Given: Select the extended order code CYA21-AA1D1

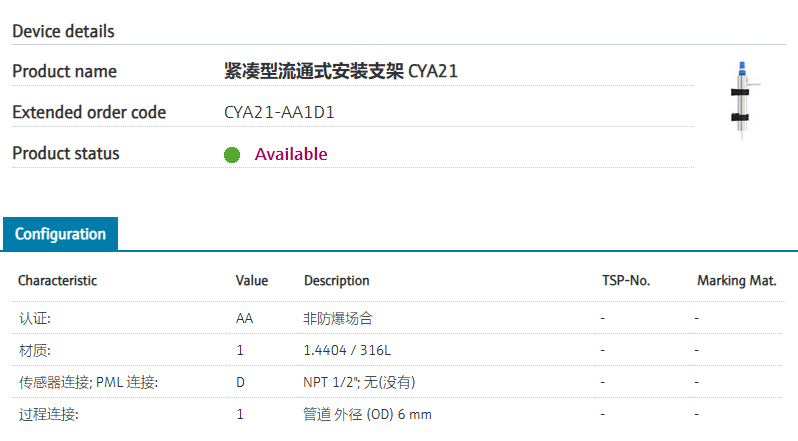Looking at the screenshot, I should [x=279, y=112].
